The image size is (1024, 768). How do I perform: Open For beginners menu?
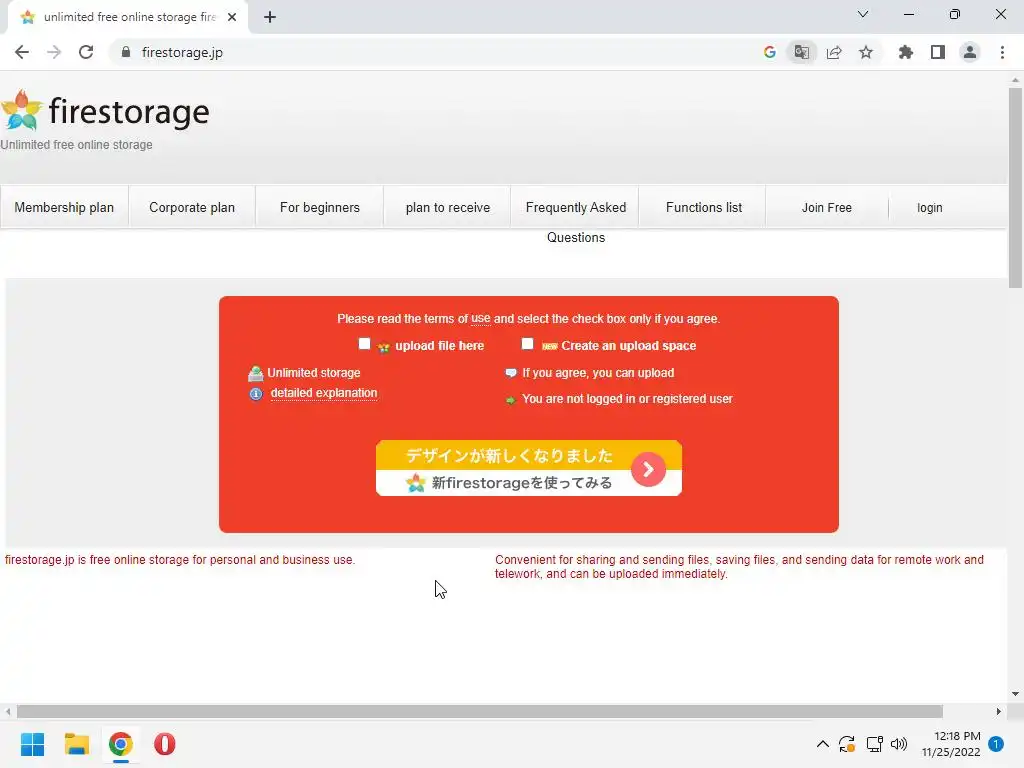pyautogui.click(x=320, y=207)
